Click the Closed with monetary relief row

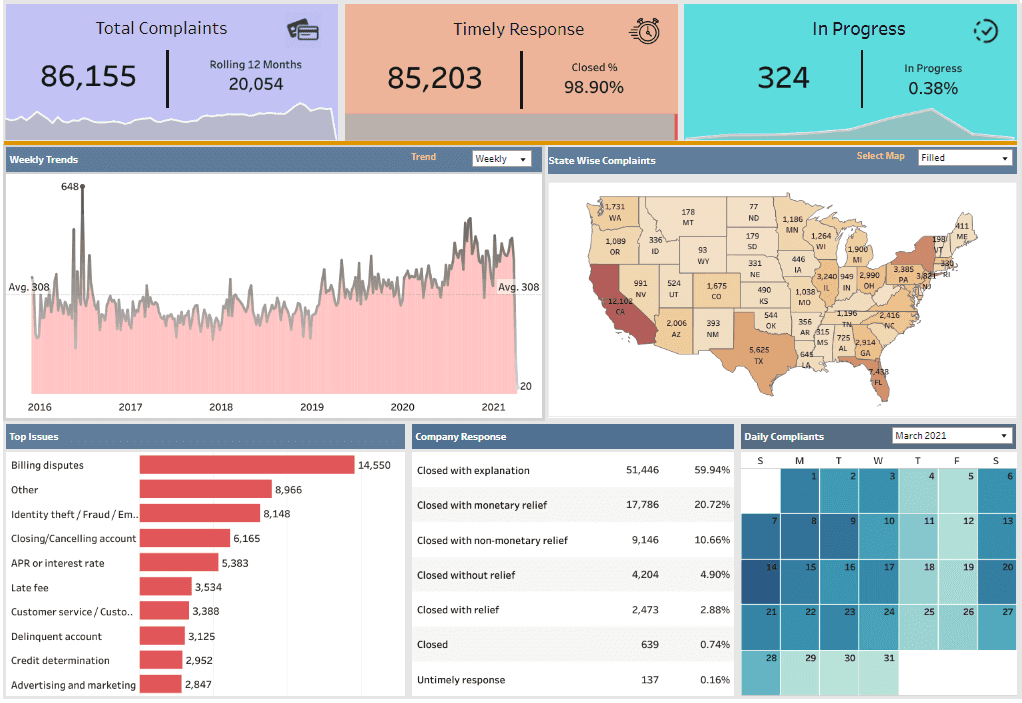[x=573, y=506]
